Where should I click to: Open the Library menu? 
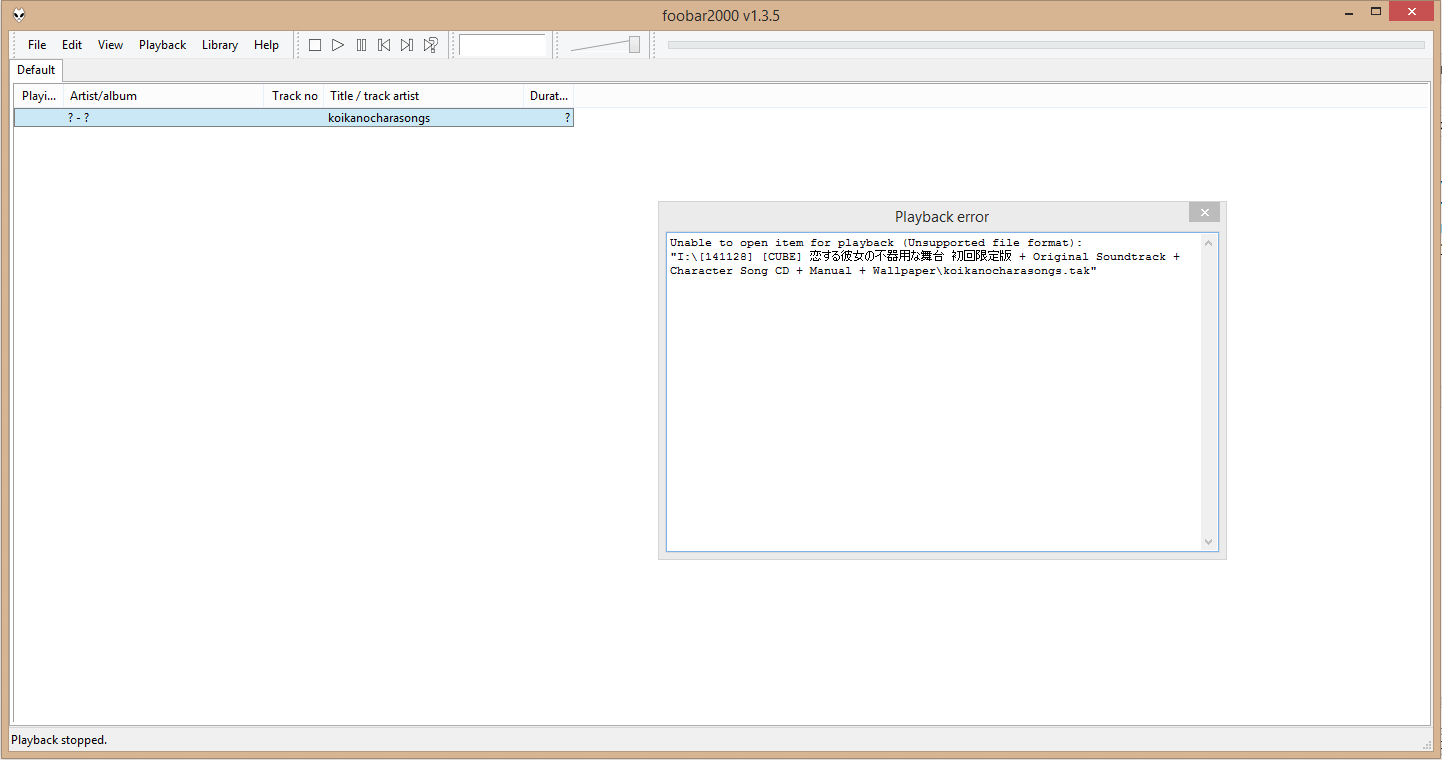click(x=220, y=45)
